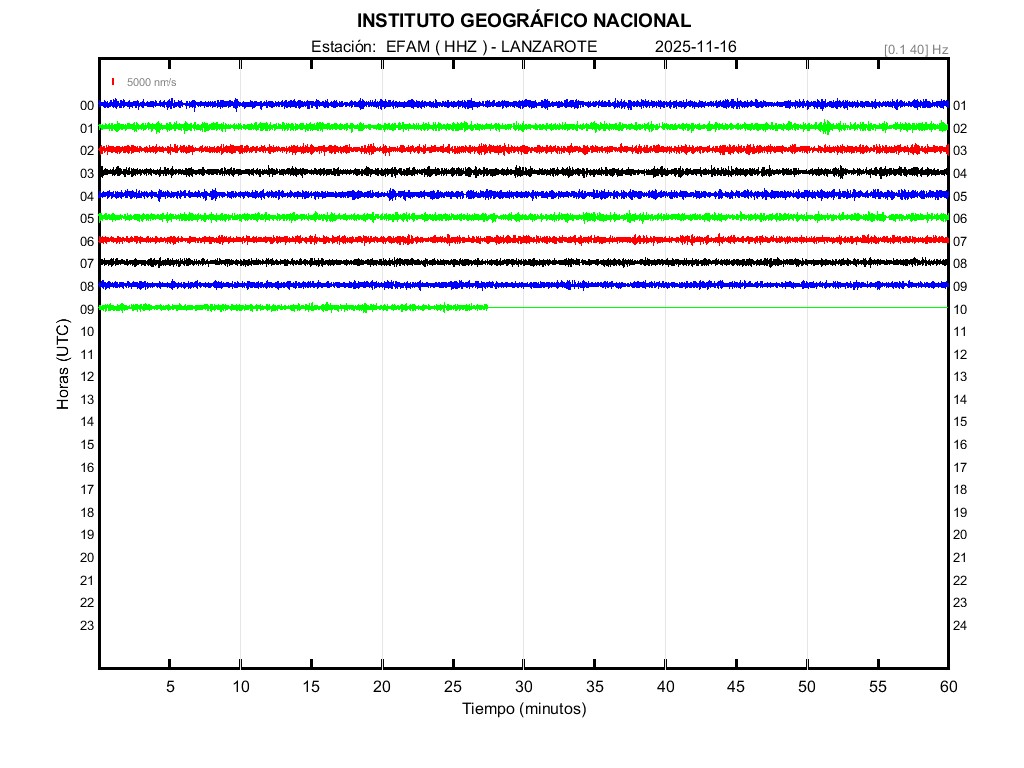This screenshot has width=1024, height=768.
Task: Click the right-side hour label 24
Action: click(960, 625)
